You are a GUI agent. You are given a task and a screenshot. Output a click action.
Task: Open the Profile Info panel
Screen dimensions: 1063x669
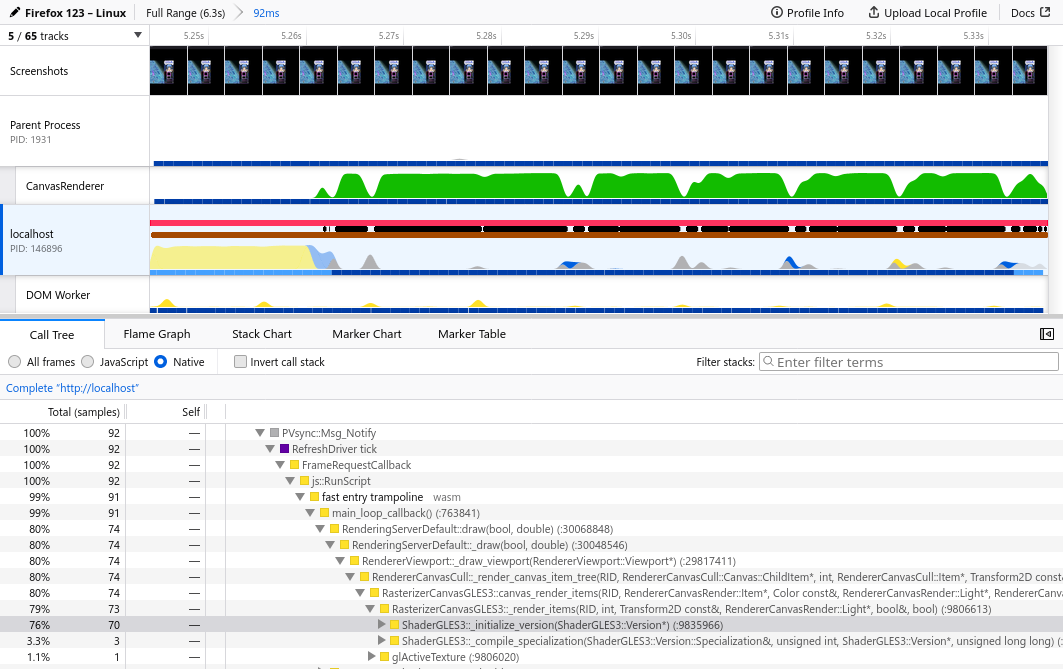tap(807, 13)
